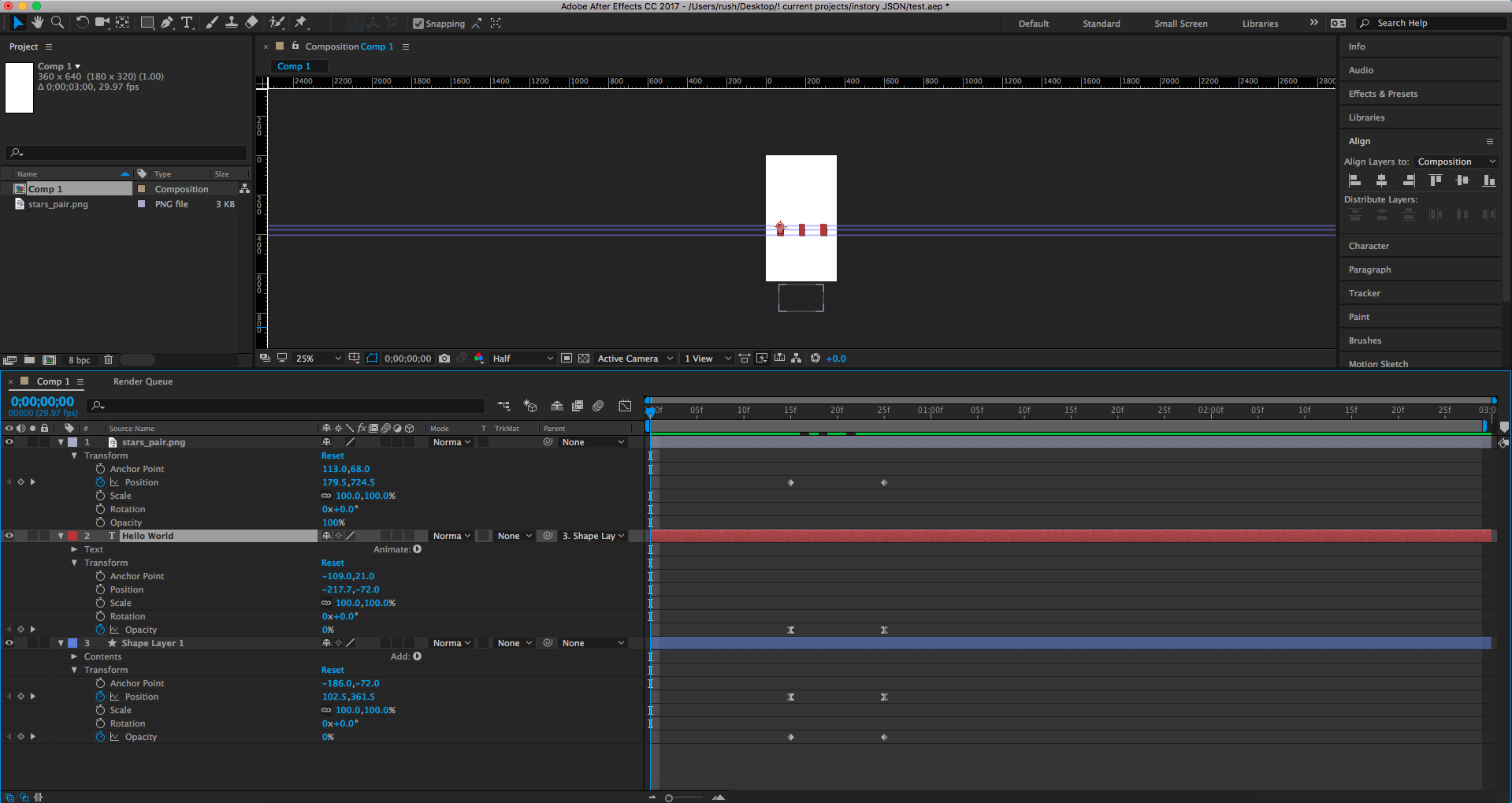Open the Character panel
1512x803 pixels.
click(1369, 246)
